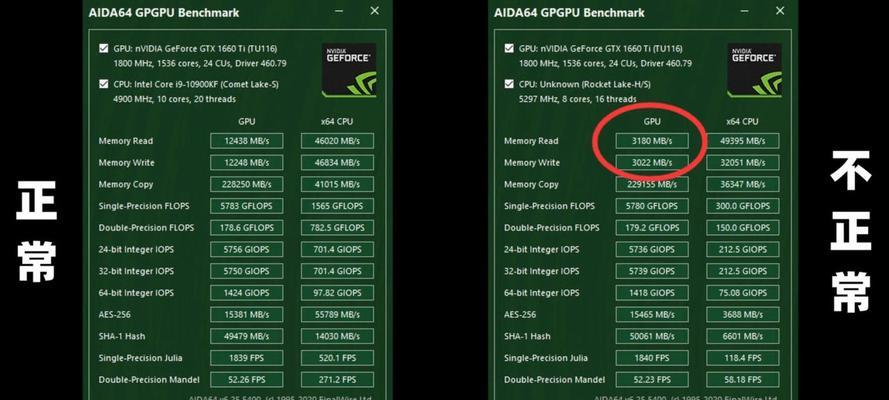Select the 52.26 FPS Mandel value
This screenshot has width=889, height=400.
(247, 380)
